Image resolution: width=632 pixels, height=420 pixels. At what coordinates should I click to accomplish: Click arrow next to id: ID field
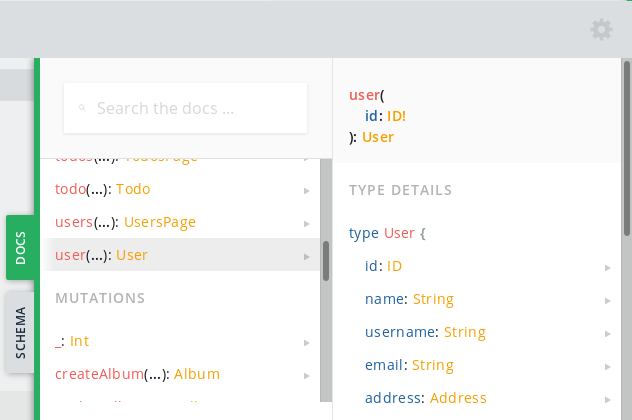(607, 268)
